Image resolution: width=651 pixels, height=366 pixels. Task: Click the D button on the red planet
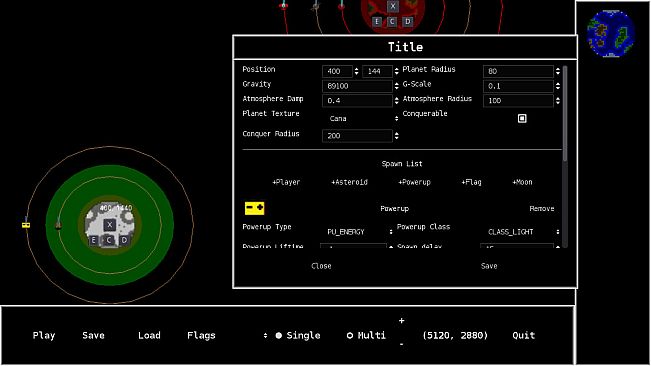point(408,21)
